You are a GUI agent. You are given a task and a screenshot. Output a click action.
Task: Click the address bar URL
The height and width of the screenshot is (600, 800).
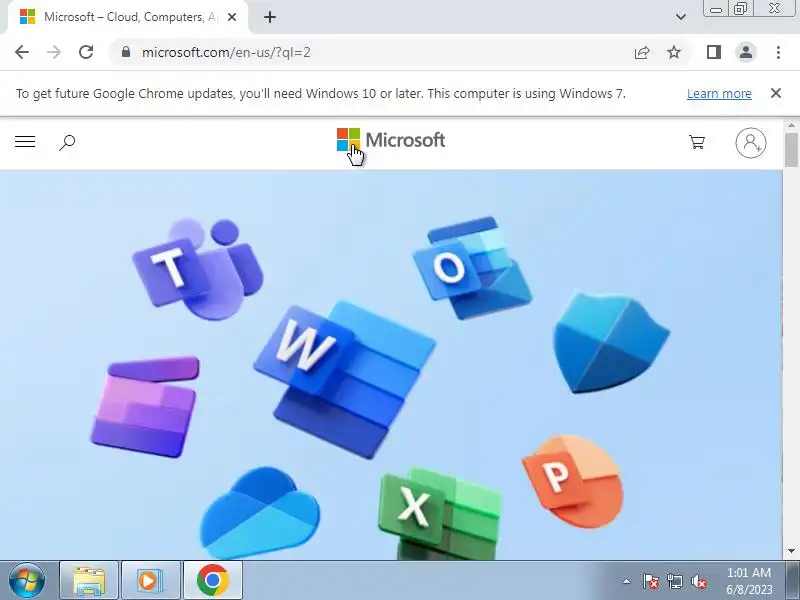pyautogui.click(x=226, y=52)
